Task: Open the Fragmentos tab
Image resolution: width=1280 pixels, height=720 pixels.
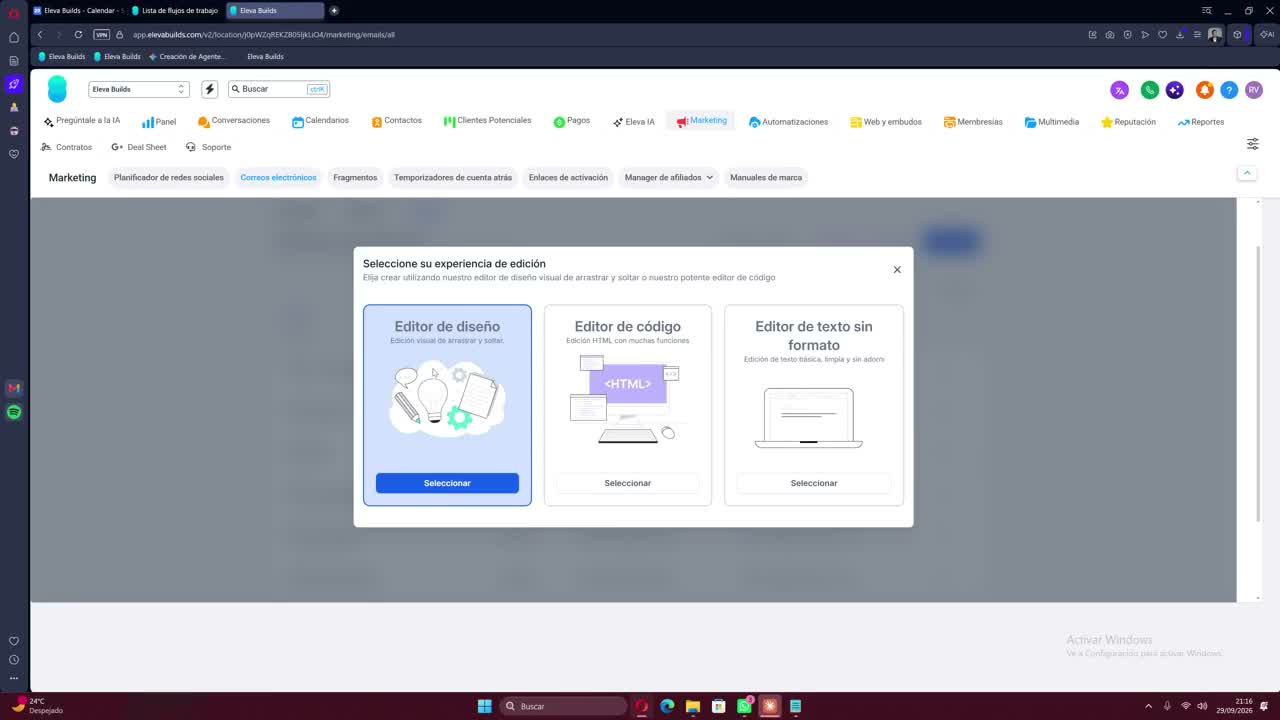Action: tap(355, 177)
